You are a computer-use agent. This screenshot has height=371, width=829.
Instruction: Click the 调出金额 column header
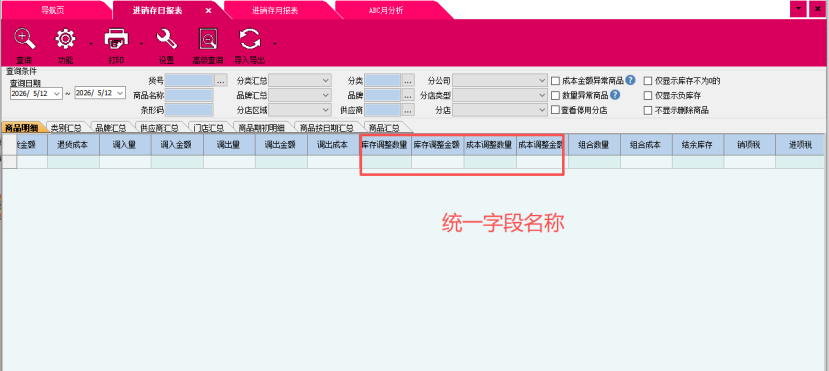[x=281, y=145]
